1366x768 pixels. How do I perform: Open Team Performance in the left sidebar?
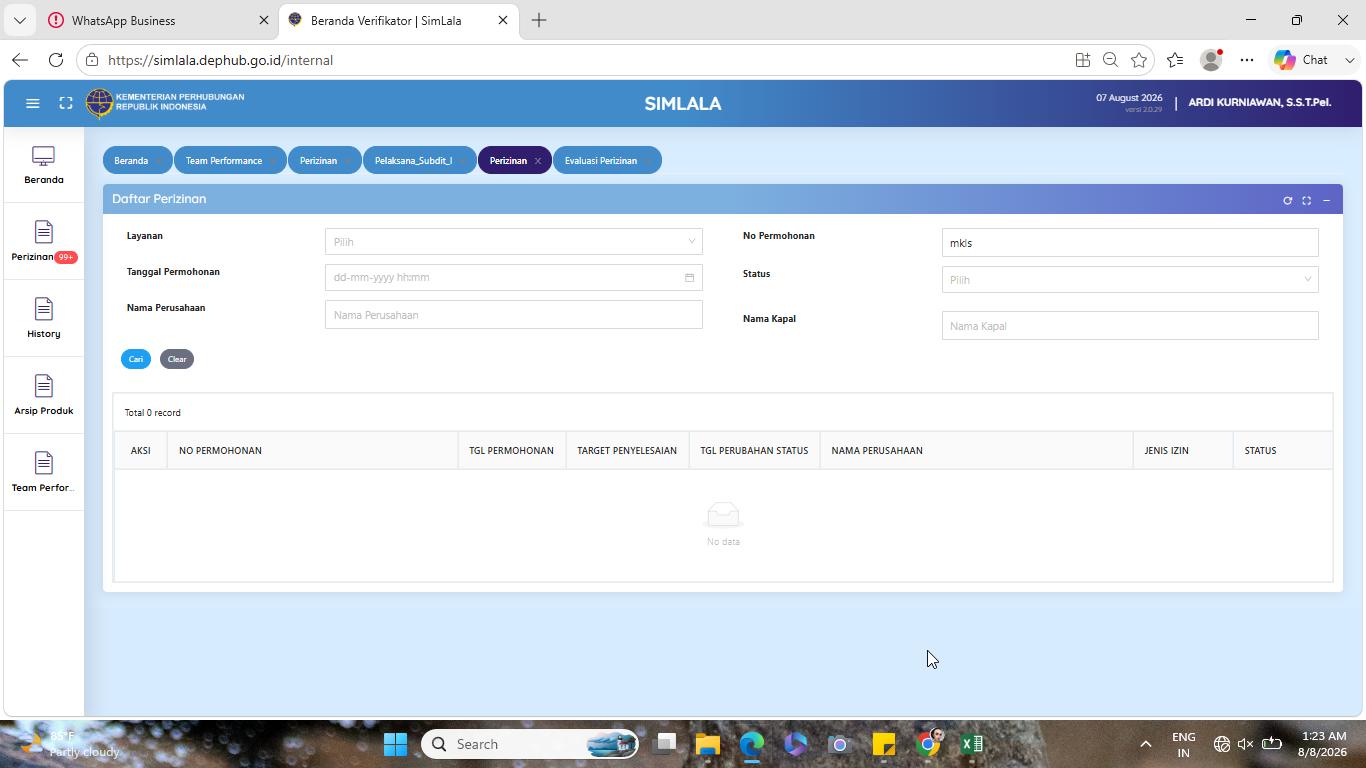(x=44, y=473)
